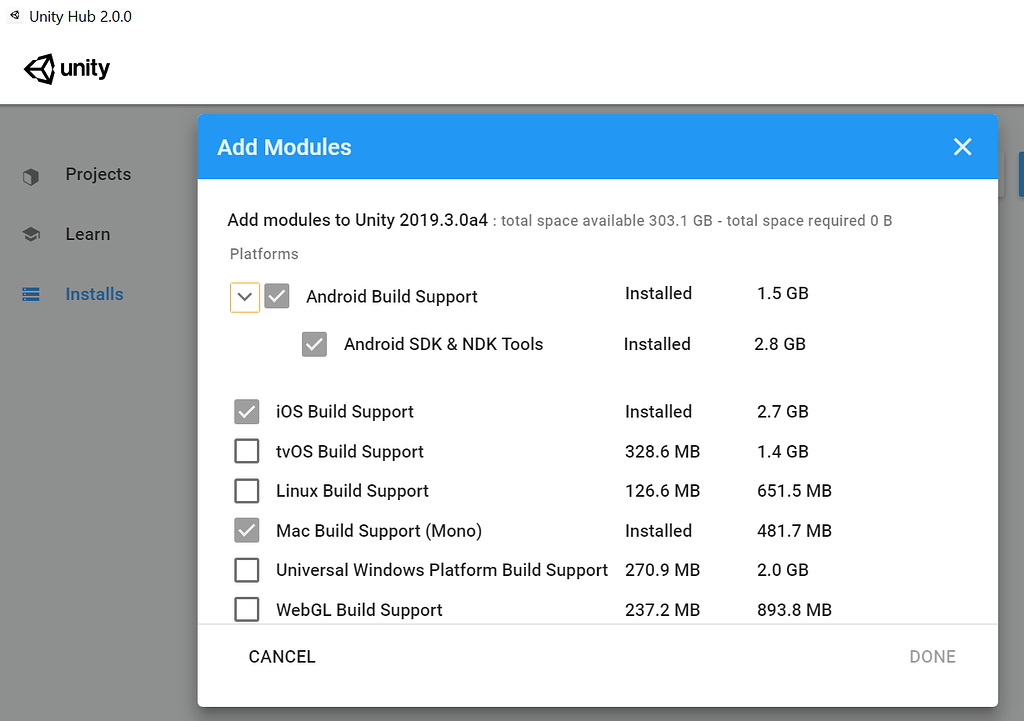Toggle the iOS Build Support checkbox
Viewport: 1024px width, 721px height.
point(246,412)
